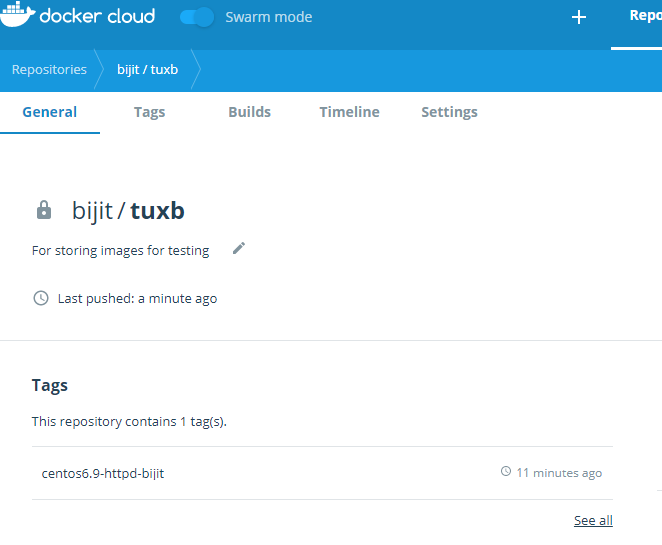The image size is (662, 545).
Task: Click the 'Last pushed: a minute ago' text
Action: point(137,299)
